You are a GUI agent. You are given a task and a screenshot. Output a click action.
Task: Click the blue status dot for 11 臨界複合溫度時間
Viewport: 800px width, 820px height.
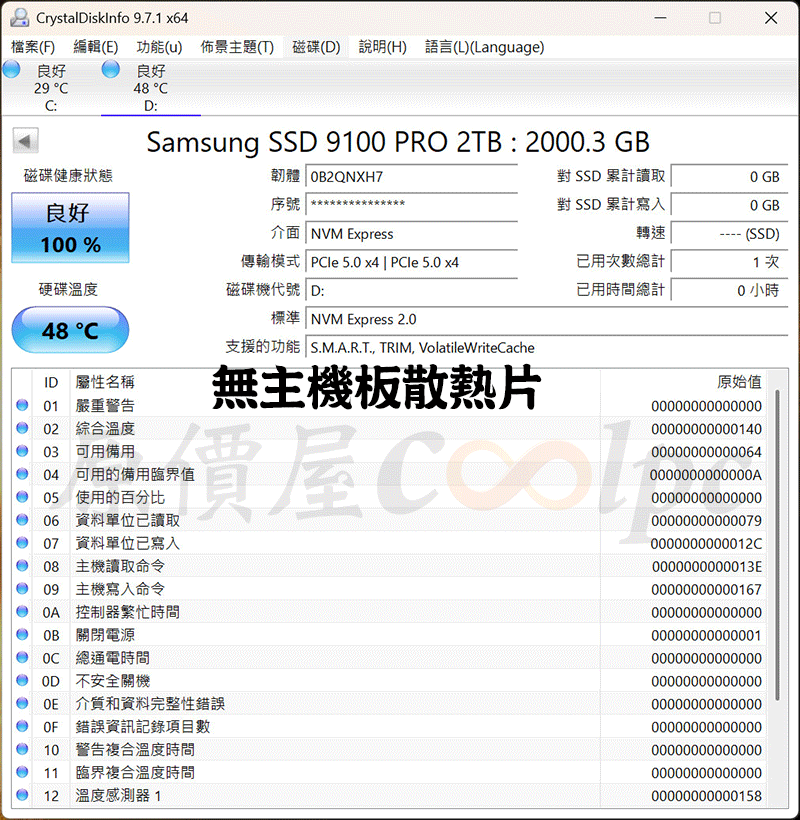22,772
